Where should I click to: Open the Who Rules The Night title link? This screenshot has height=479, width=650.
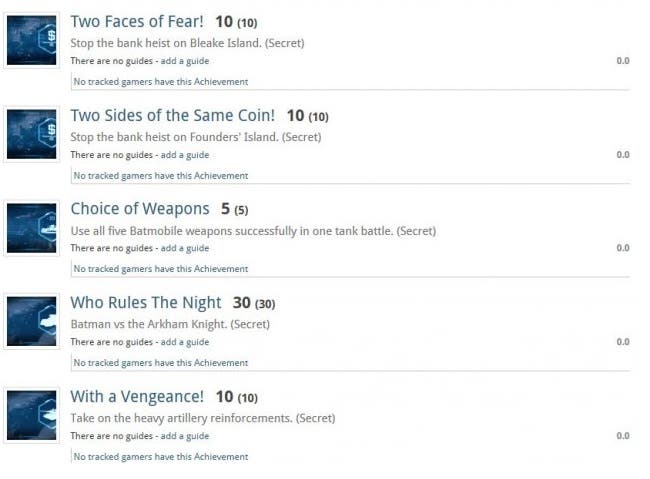pos(146,303)
